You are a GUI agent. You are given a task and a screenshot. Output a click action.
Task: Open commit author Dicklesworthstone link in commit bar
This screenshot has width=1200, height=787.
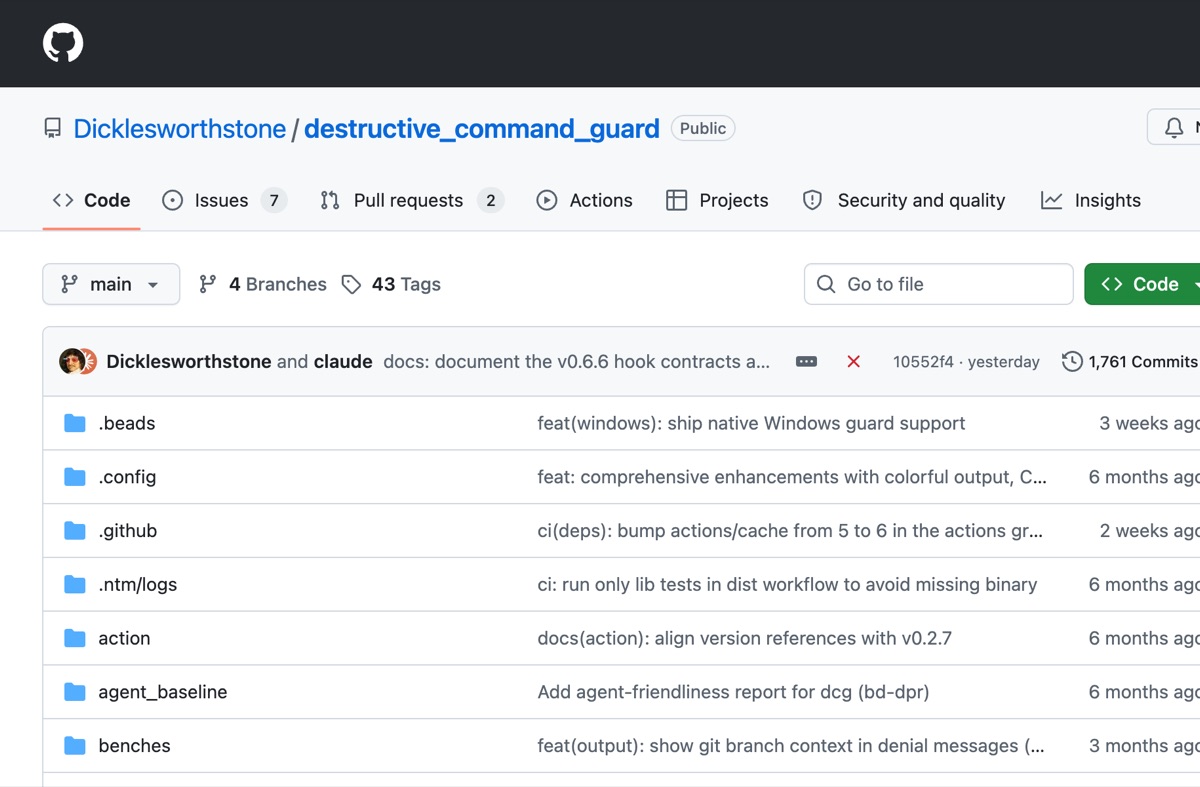tap(189, 362)
